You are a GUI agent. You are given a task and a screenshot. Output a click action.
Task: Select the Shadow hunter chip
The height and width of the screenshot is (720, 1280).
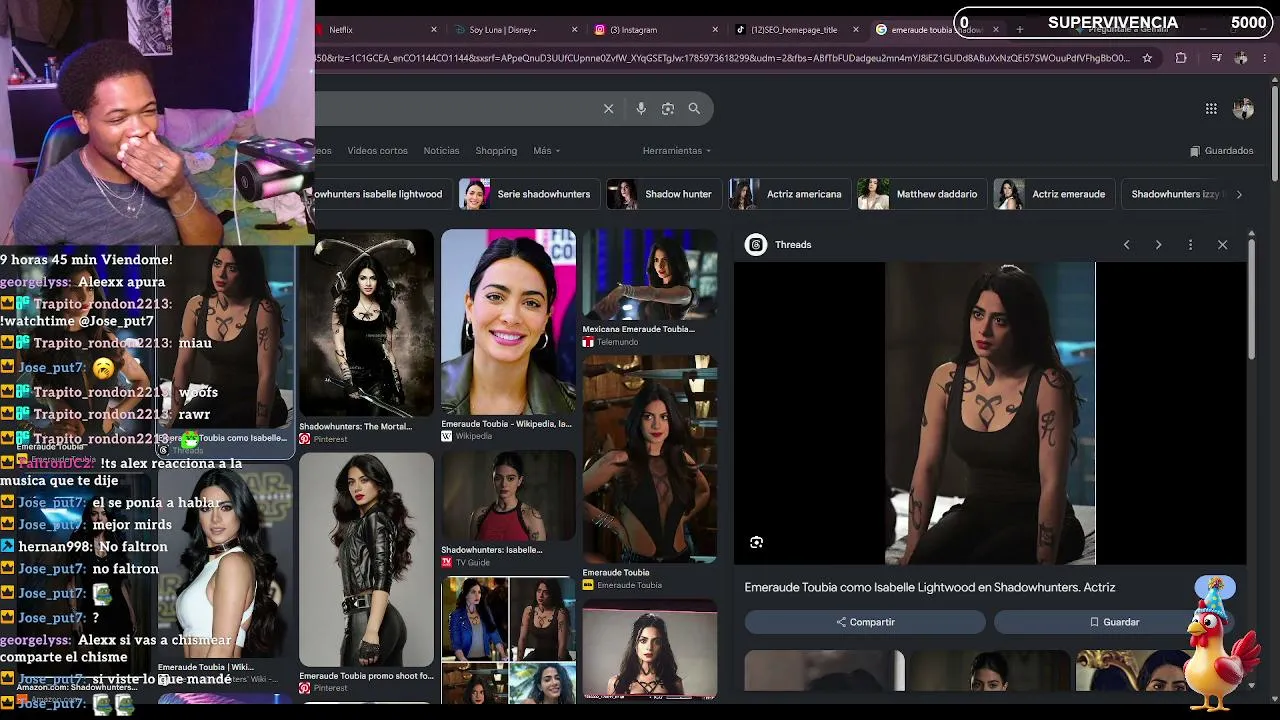(663, 194)
